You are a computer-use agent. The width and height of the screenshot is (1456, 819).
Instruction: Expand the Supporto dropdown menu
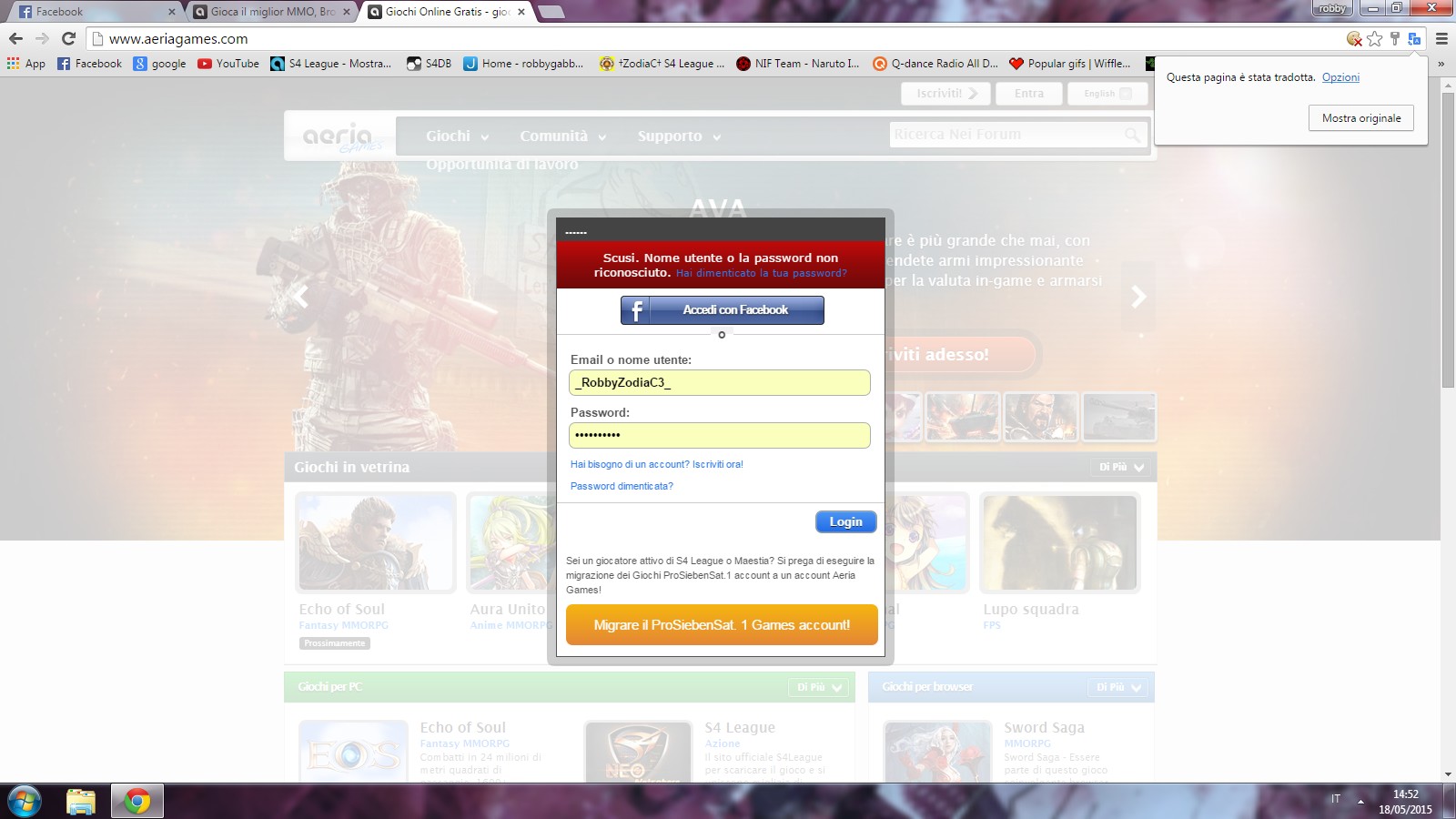point(679,136)
